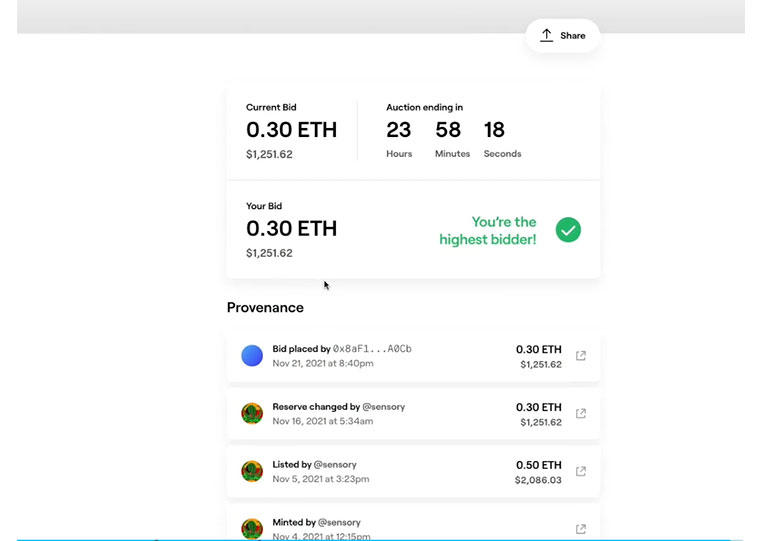Click the green highest bidder checkmark icon
Viewport: 763px width, 541px height.
[568, 230]
